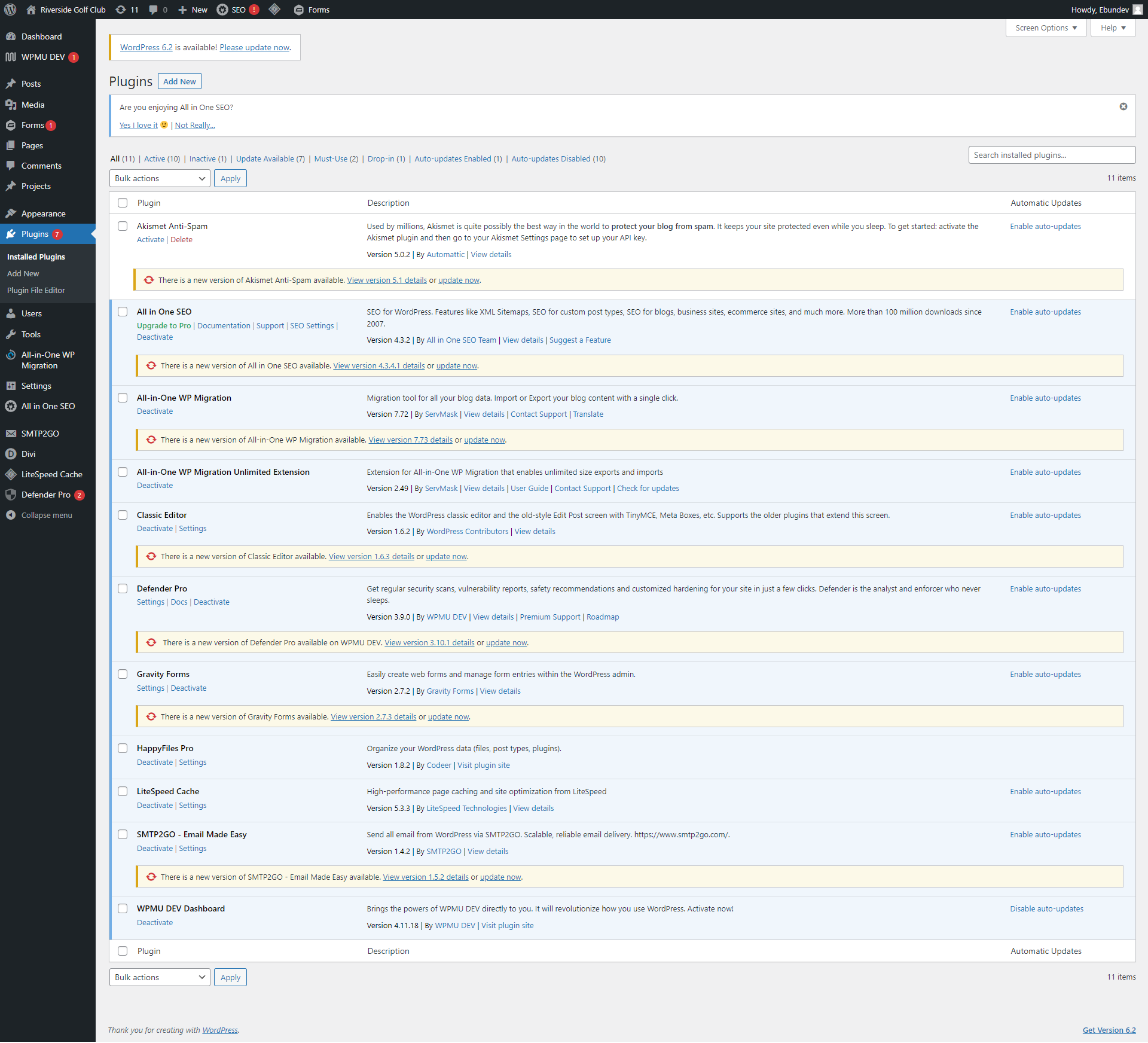Open the LiteSpeed diamond icon in admin bar
1148x1043 pixels.
274,10
